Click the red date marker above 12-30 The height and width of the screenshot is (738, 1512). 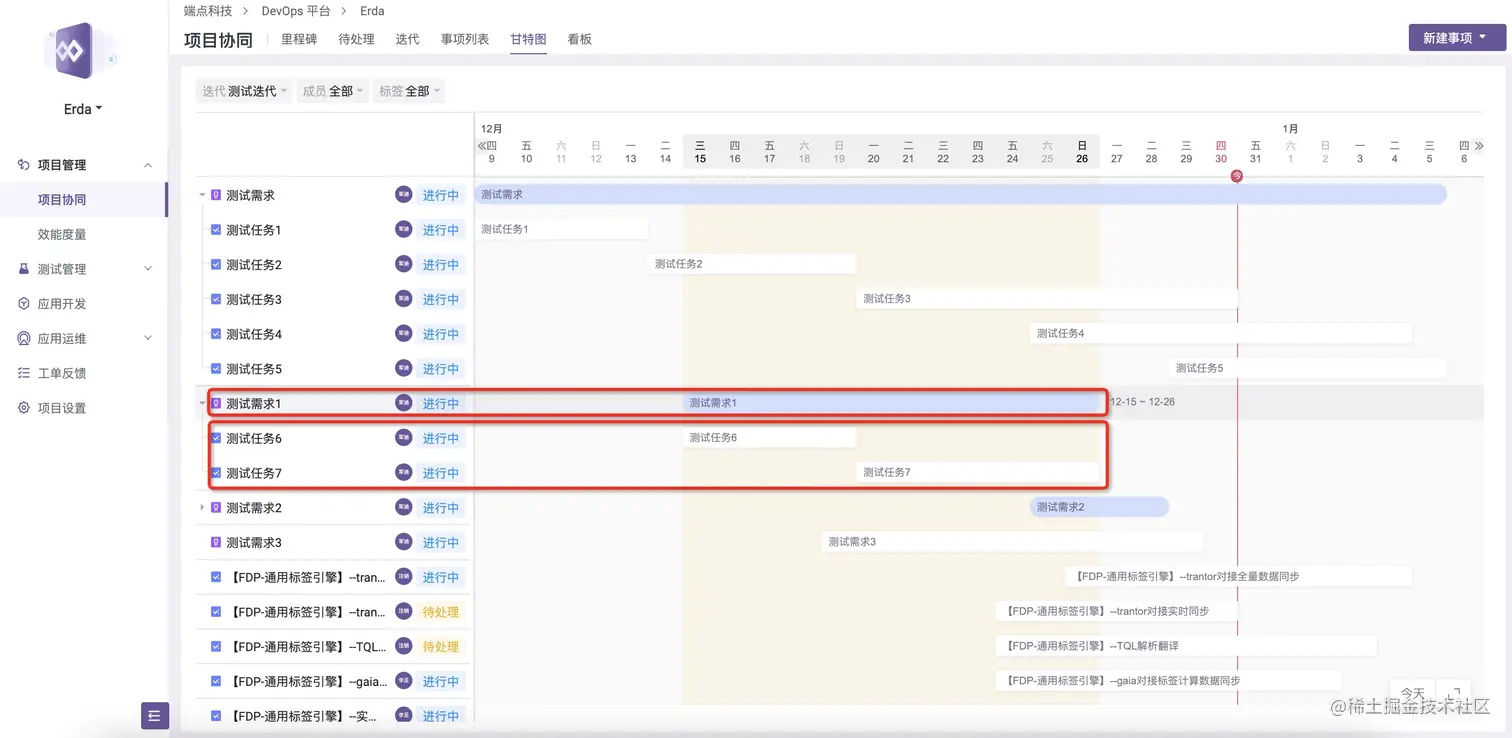click(1237, 176)
